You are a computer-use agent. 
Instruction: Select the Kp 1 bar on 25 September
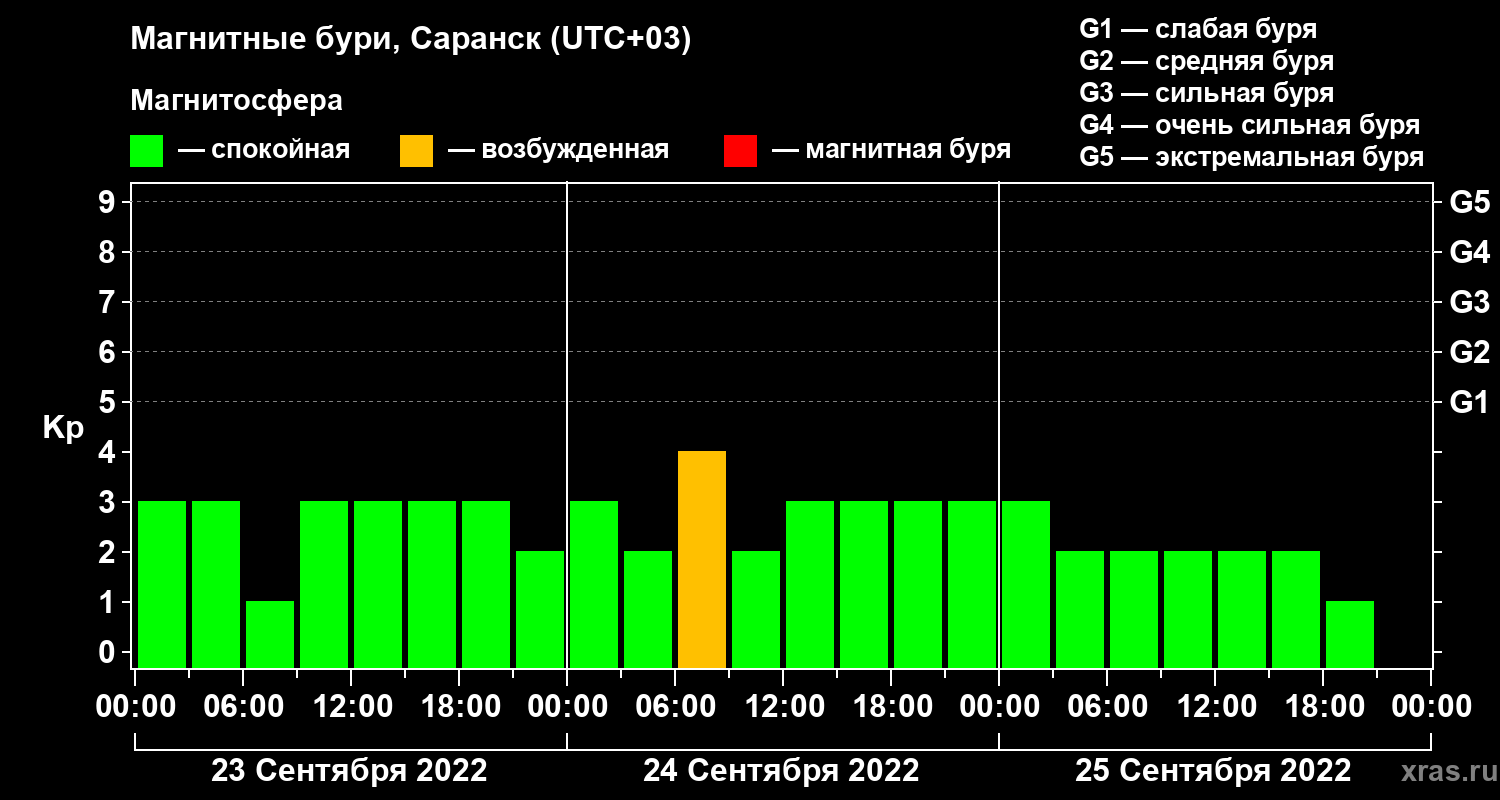pyautogui.click(x=1350, y=634)
